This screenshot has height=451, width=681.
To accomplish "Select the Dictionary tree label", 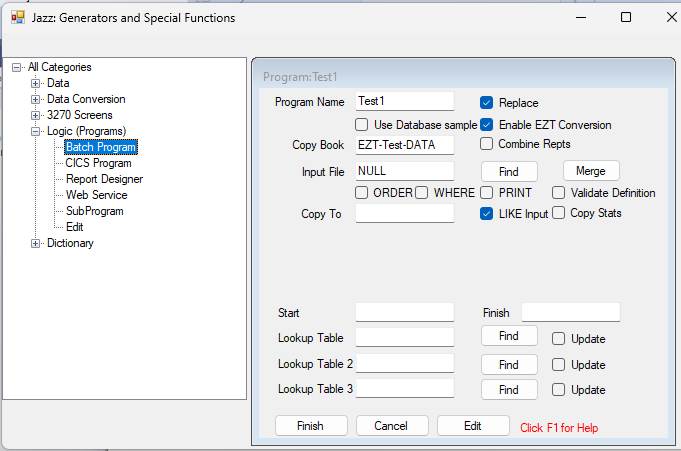I will point(70,243).
